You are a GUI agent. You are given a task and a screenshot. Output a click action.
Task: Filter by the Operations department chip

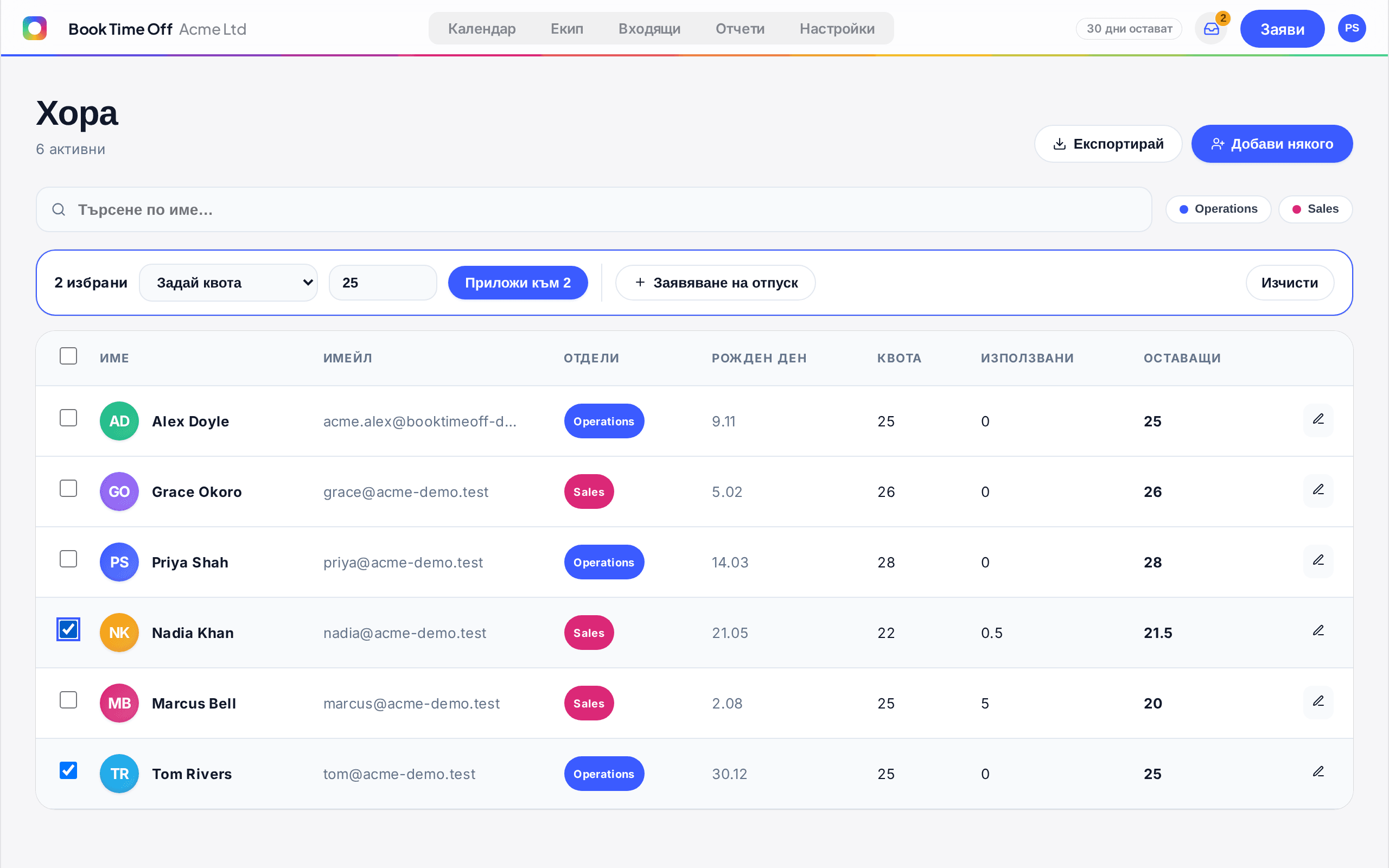tap(1218, 209)
